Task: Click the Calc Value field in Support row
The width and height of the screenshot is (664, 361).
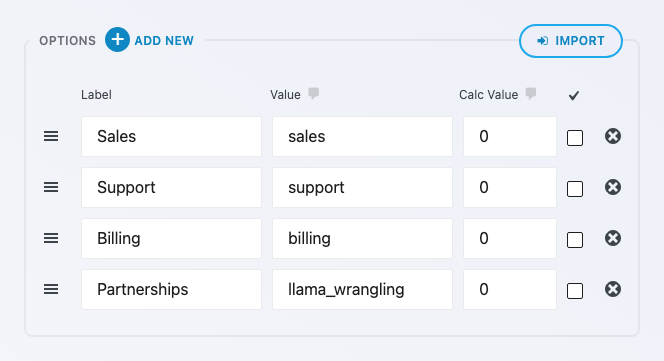Action: point(510,187)
